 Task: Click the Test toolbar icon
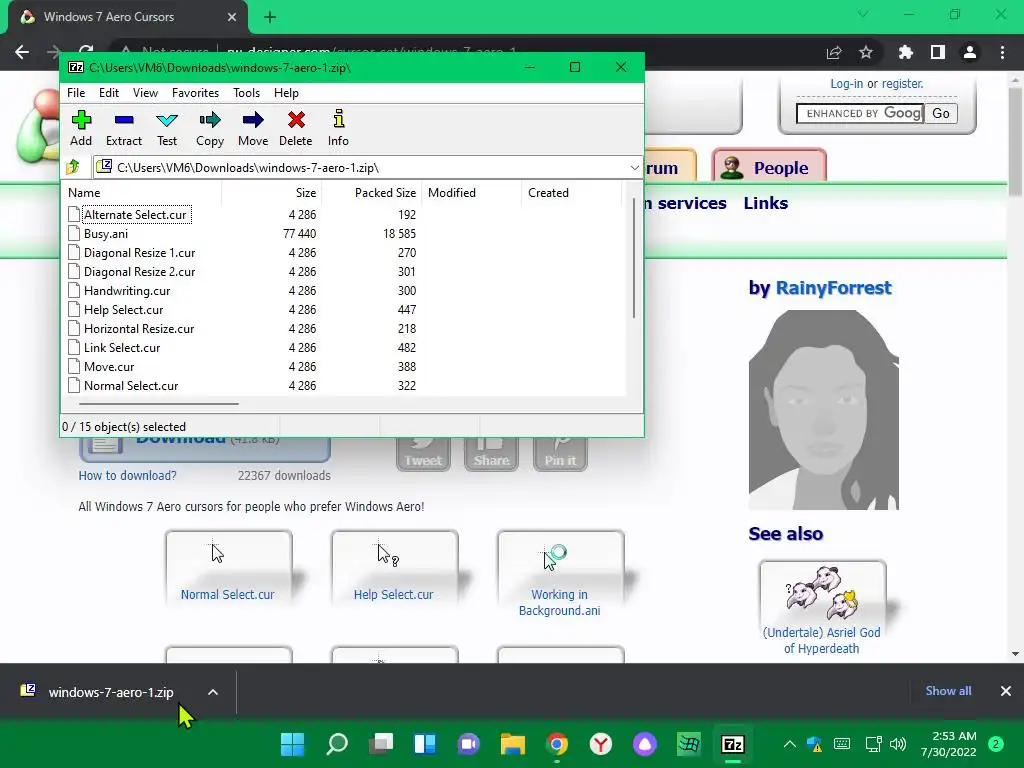coord(167,128)
